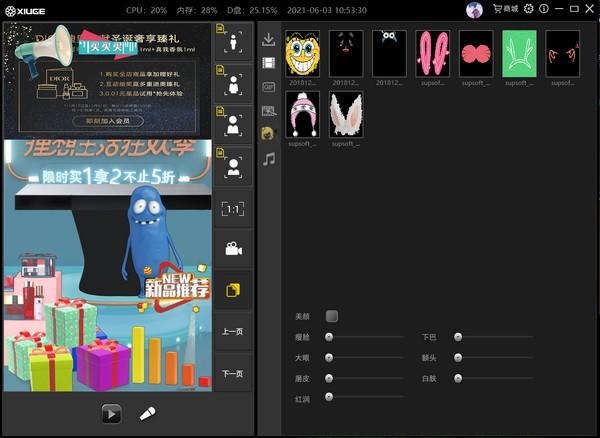Select the SpongeBob sticker thumbnail

(x=302, y=53)
